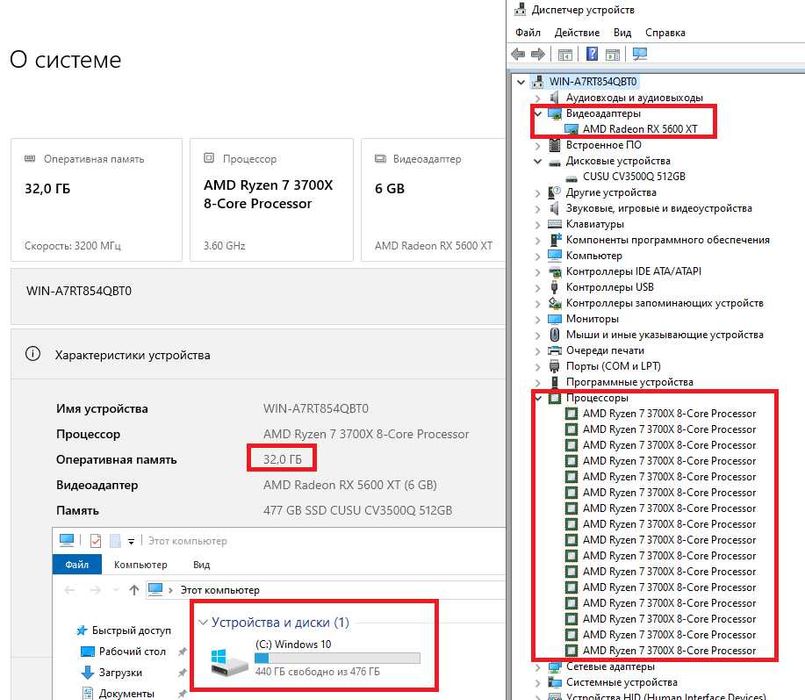Click the Компьютер category icon in Device Manager
805x700 pixels.
coord(554,255)
